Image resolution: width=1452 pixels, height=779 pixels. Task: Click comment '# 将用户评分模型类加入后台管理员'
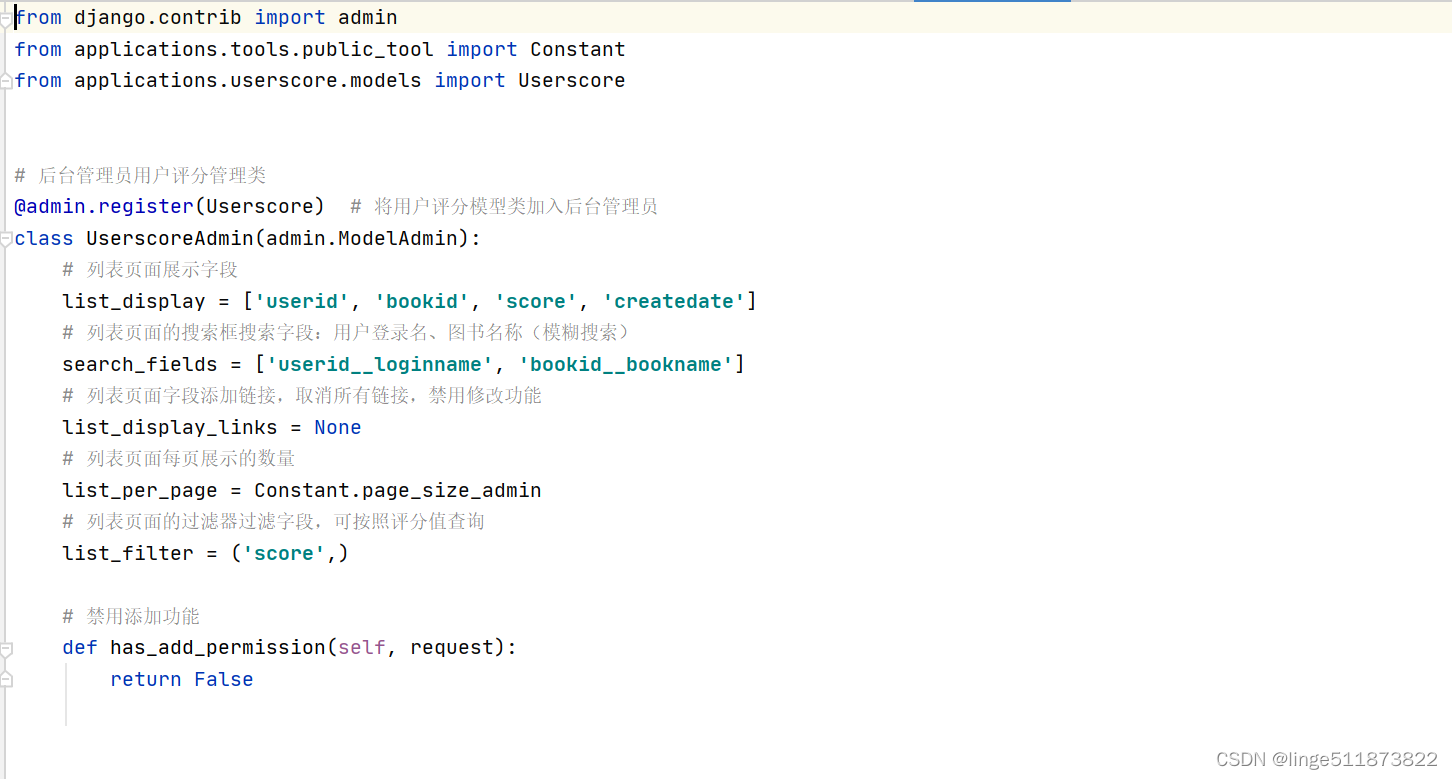point(504,206)
